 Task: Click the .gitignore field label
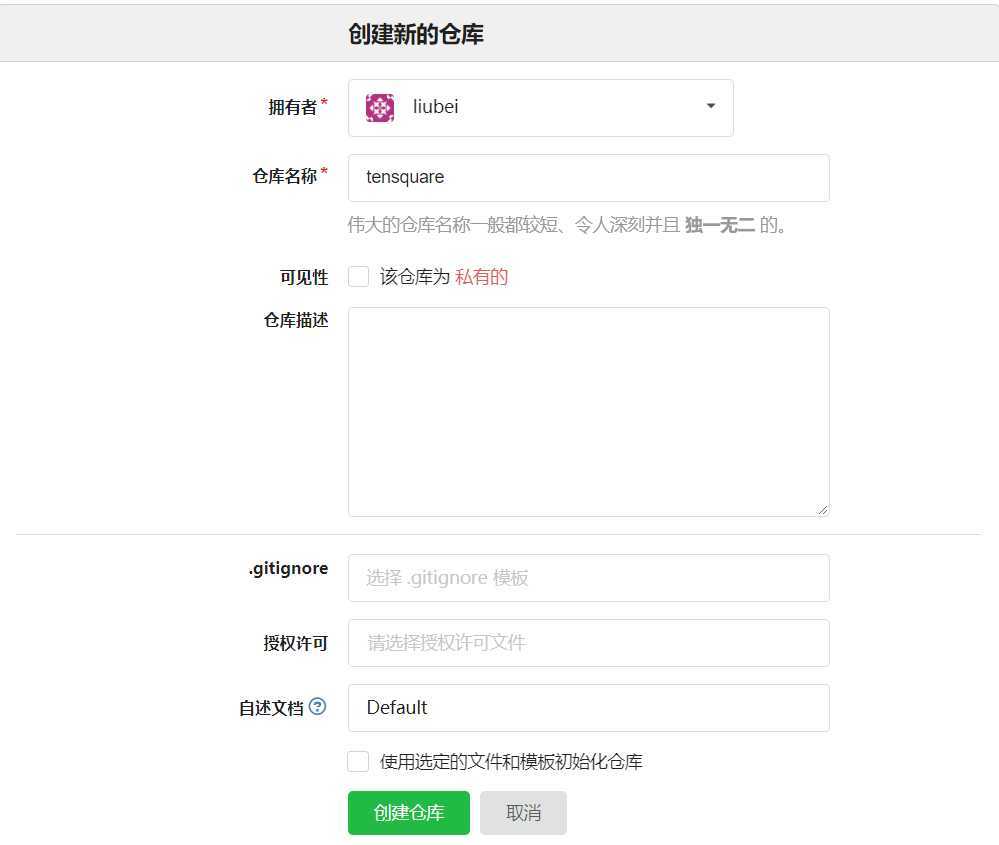pos(289,568)
